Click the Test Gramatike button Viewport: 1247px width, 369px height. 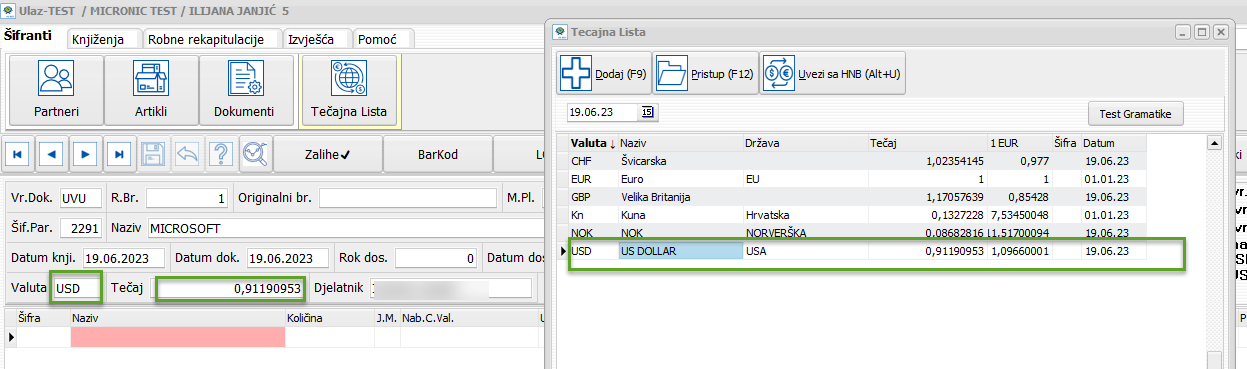point(1135,113)
